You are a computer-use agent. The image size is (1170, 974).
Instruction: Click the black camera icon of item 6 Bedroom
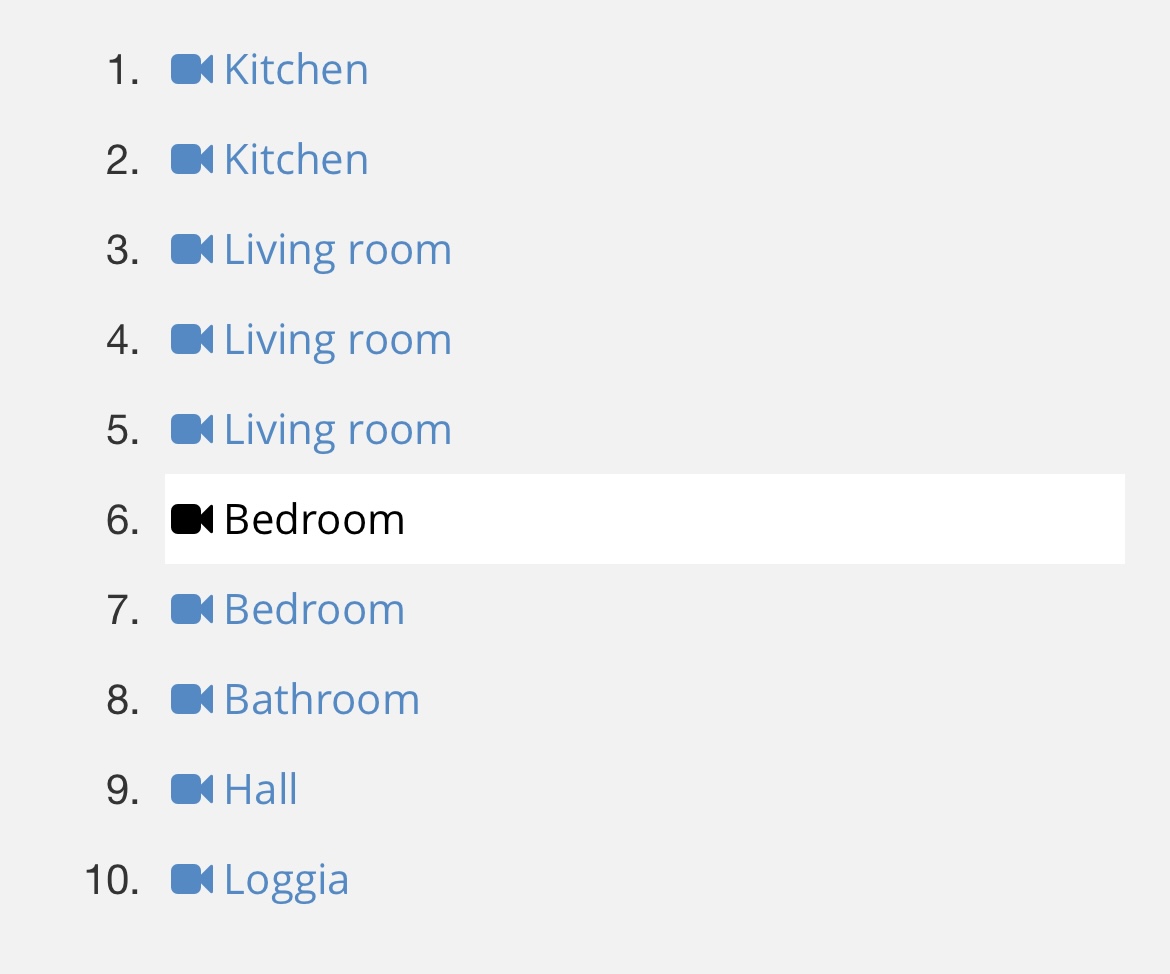(x=192, y=519)
